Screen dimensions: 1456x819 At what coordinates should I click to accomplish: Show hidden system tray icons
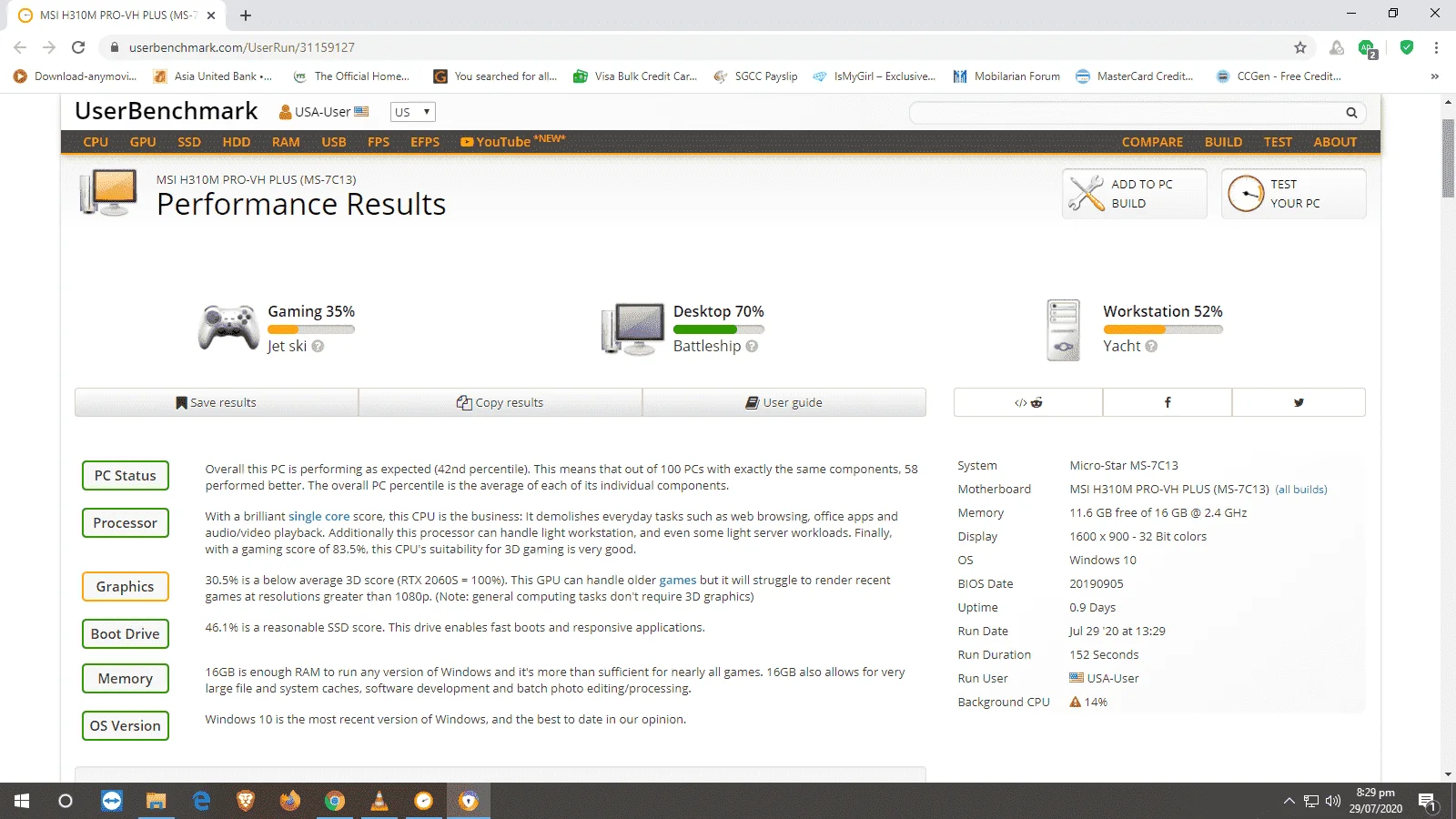[x=1289, y=801]
